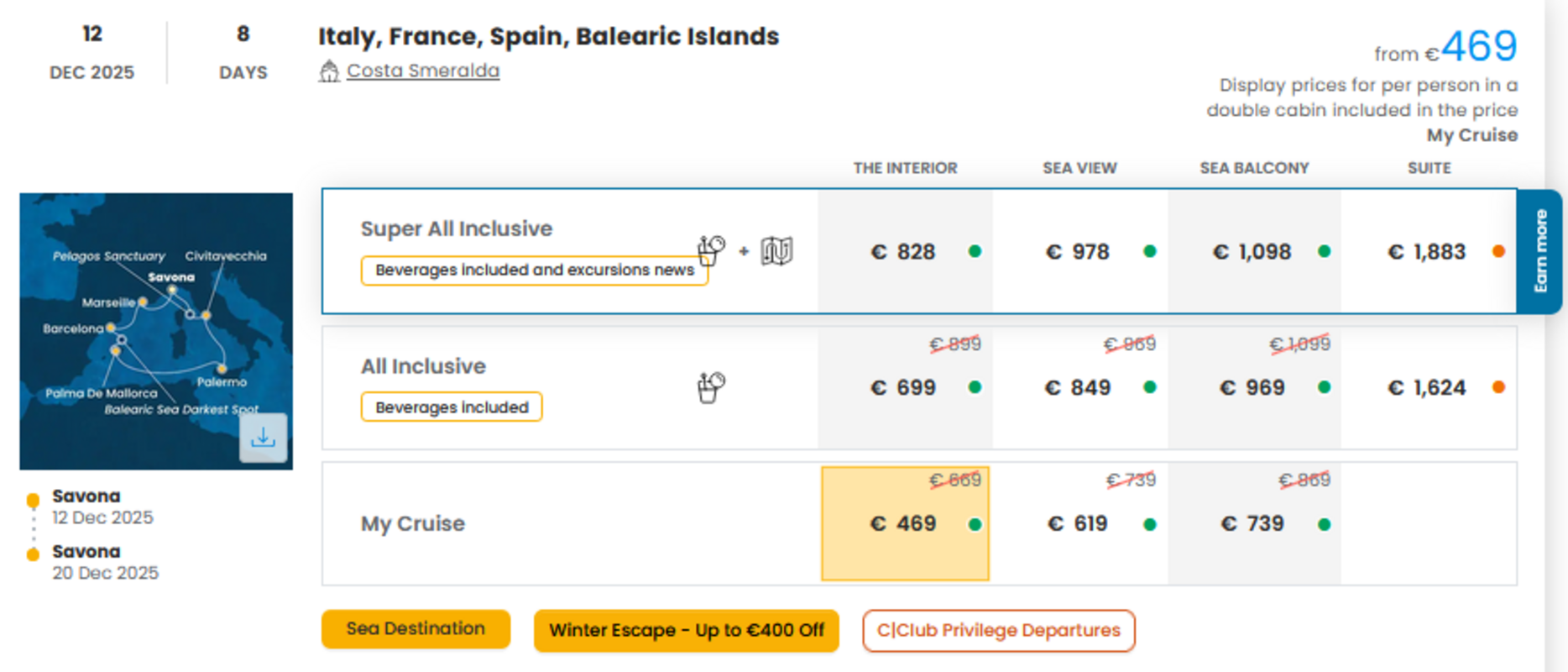Click Winter Escape Up to €400 Off tag
The image size is (1568, 672).
(687, 630)
